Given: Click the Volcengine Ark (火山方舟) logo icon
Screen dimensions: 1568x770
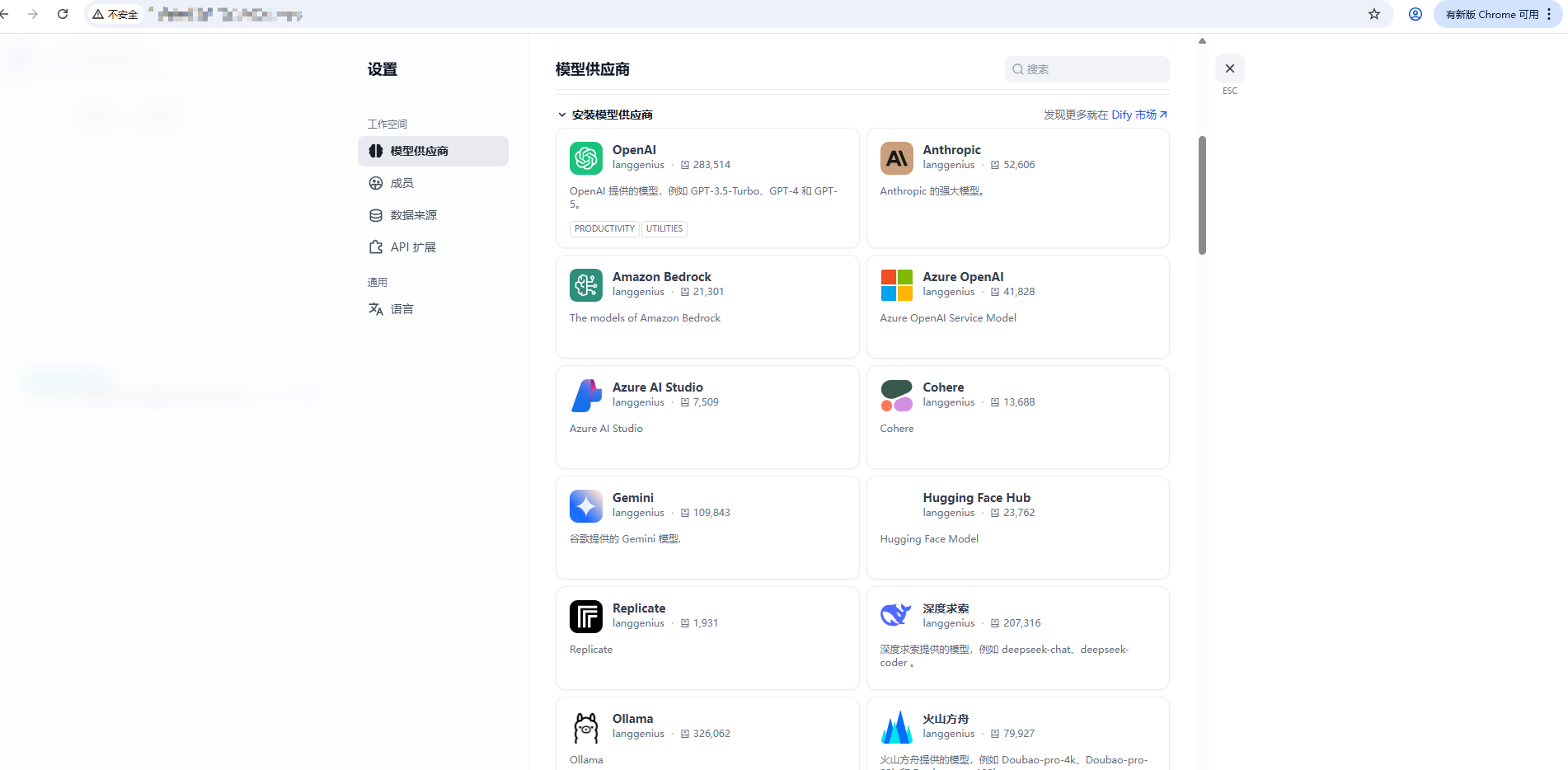Looking at the screenshot, I should point(897,727).
